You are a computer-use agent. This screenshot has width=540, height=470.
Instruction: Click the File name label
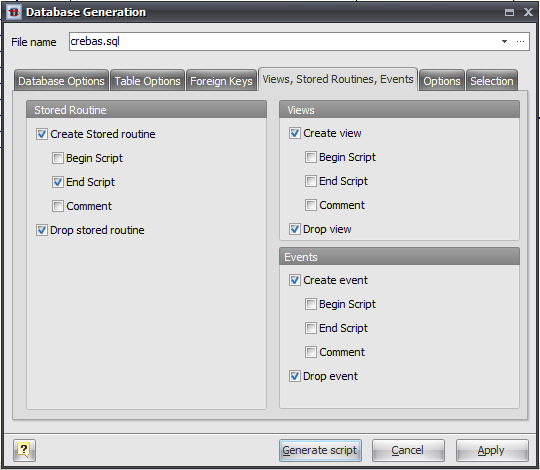(x=34, y=42)
